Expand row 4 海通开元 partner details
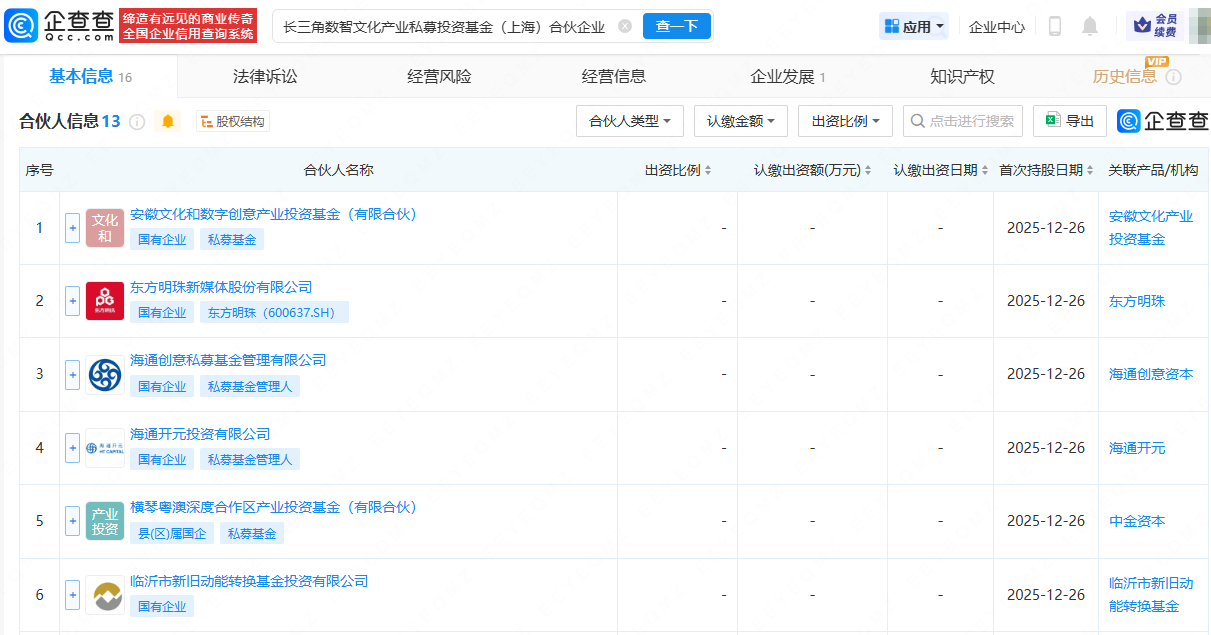1211x635 pixels. point(72,448)
